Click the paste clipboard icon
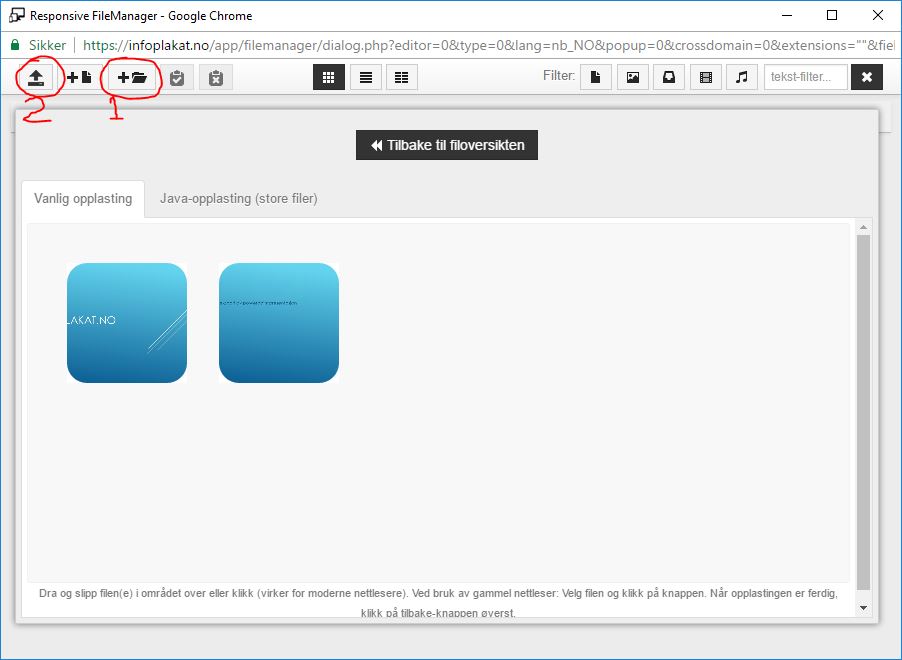Screen dimensions: 902x660 [x=177, y=77]
